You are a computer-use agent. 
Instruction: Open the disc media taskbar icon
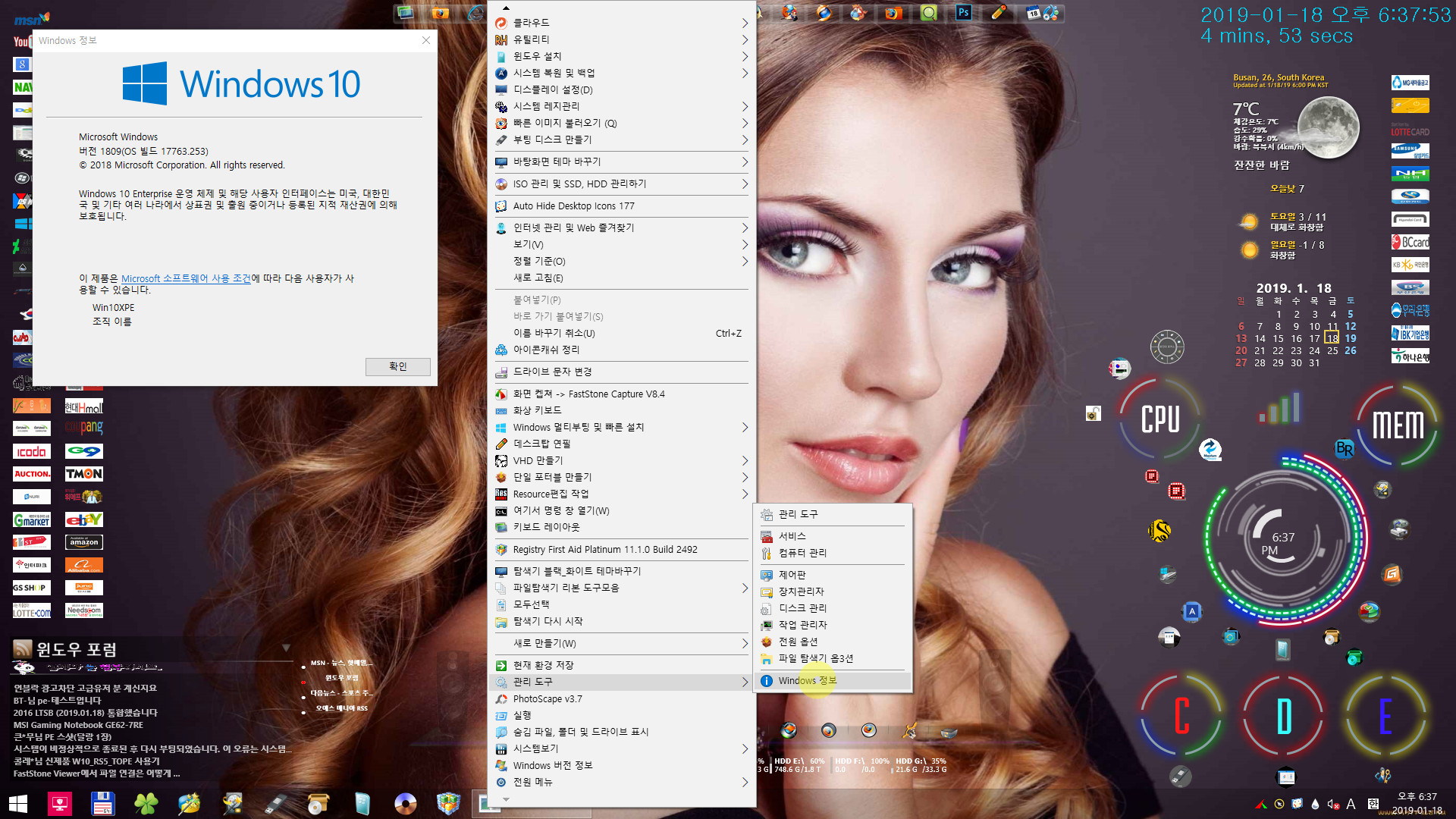[406, 803]
